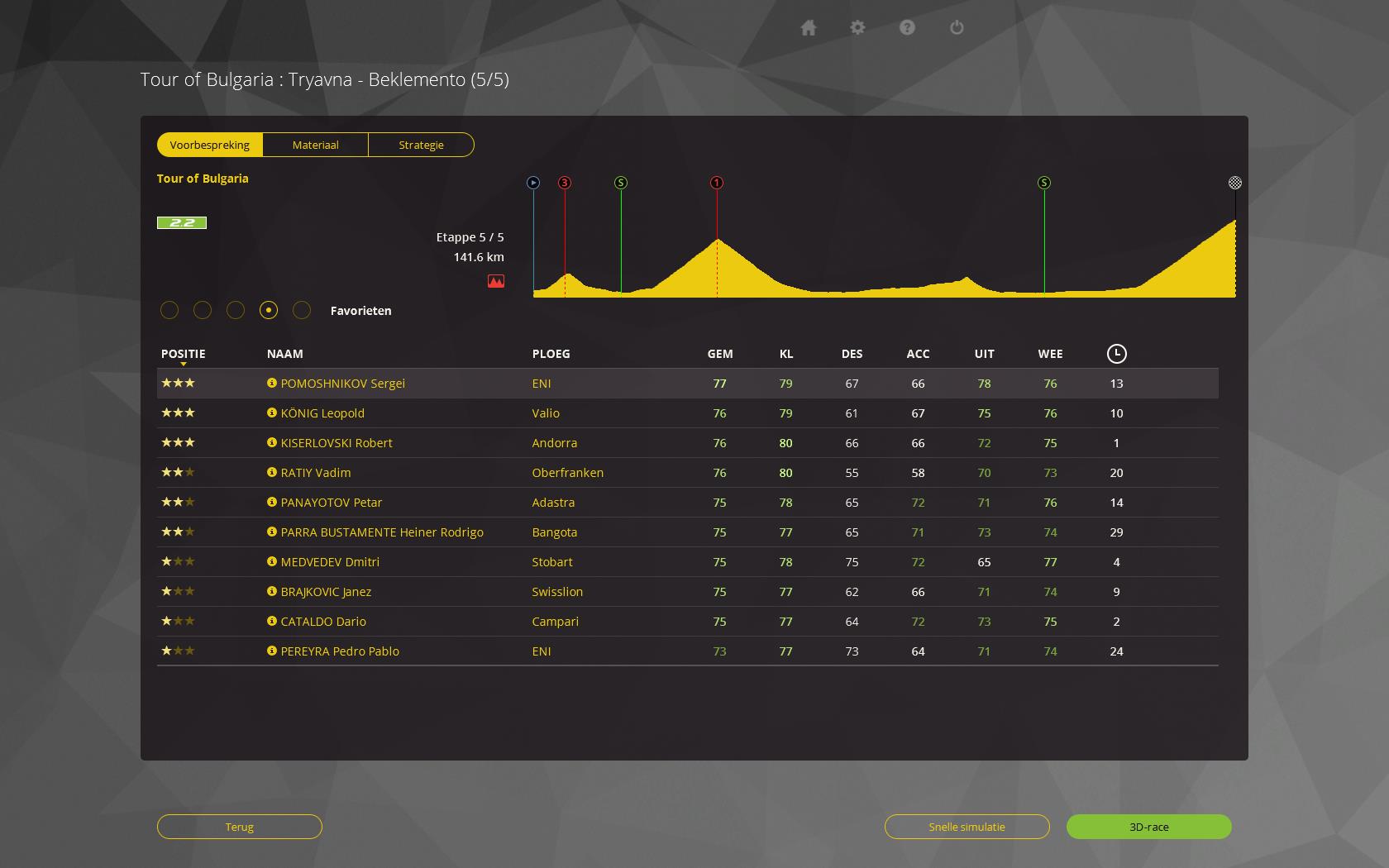
Task: Sort by UIT column header
Action: (x=985, y=354)
